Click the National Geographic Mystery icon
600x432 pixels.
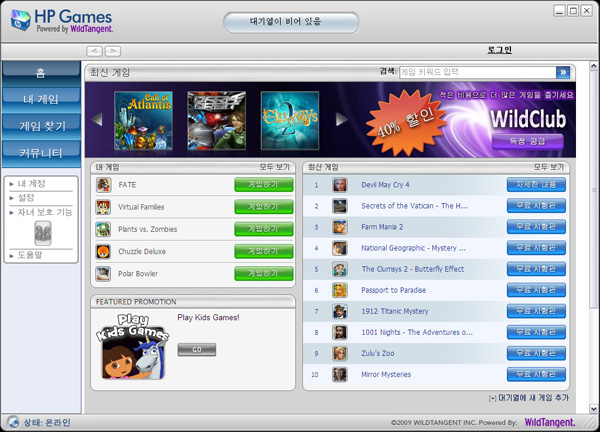click(339, 248)
